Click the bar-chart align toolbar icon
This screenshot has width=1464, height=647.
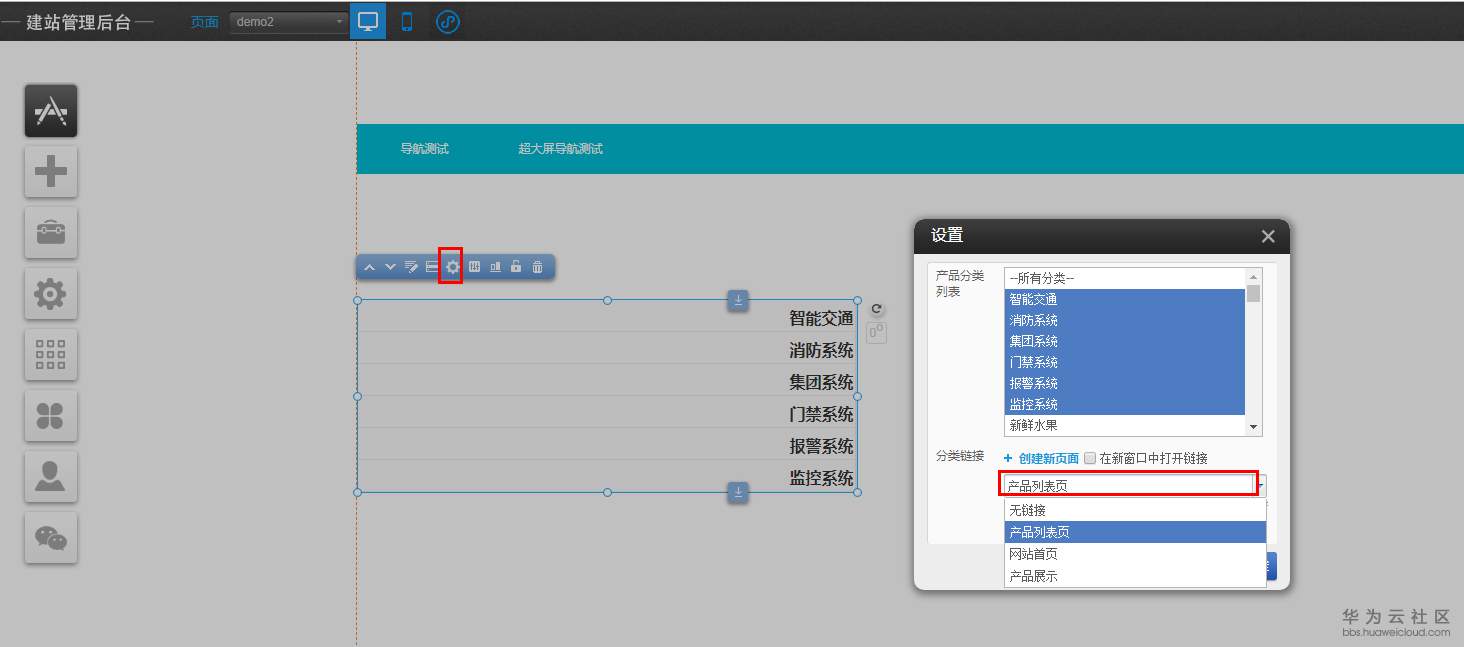tap(495, 267)
